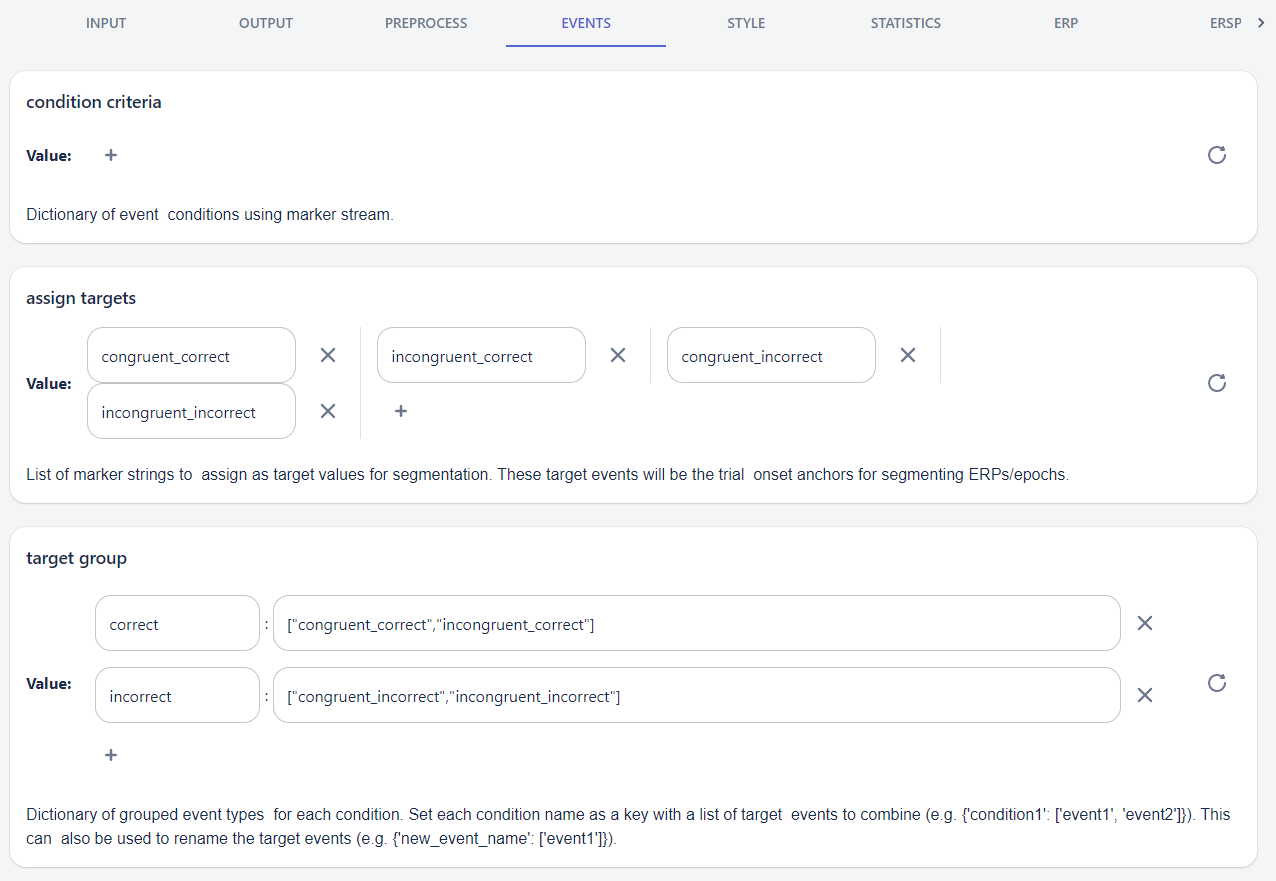The width and height of the screenshot is (1276, 881).
Task: Add a new assign targets marker
Action: tap(401, 411)
